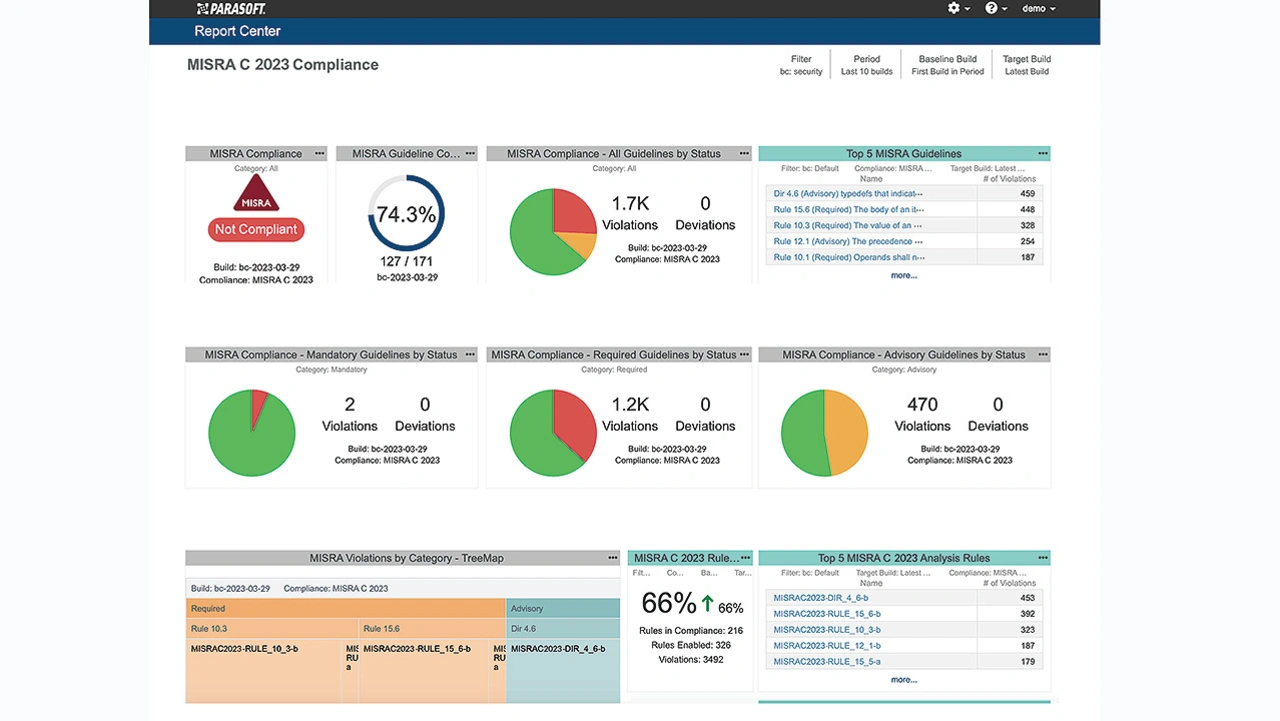The width and height of the screenshot is (1280, 721).
Task: Click the Parasoft logo
Action: tap(231, 8)
